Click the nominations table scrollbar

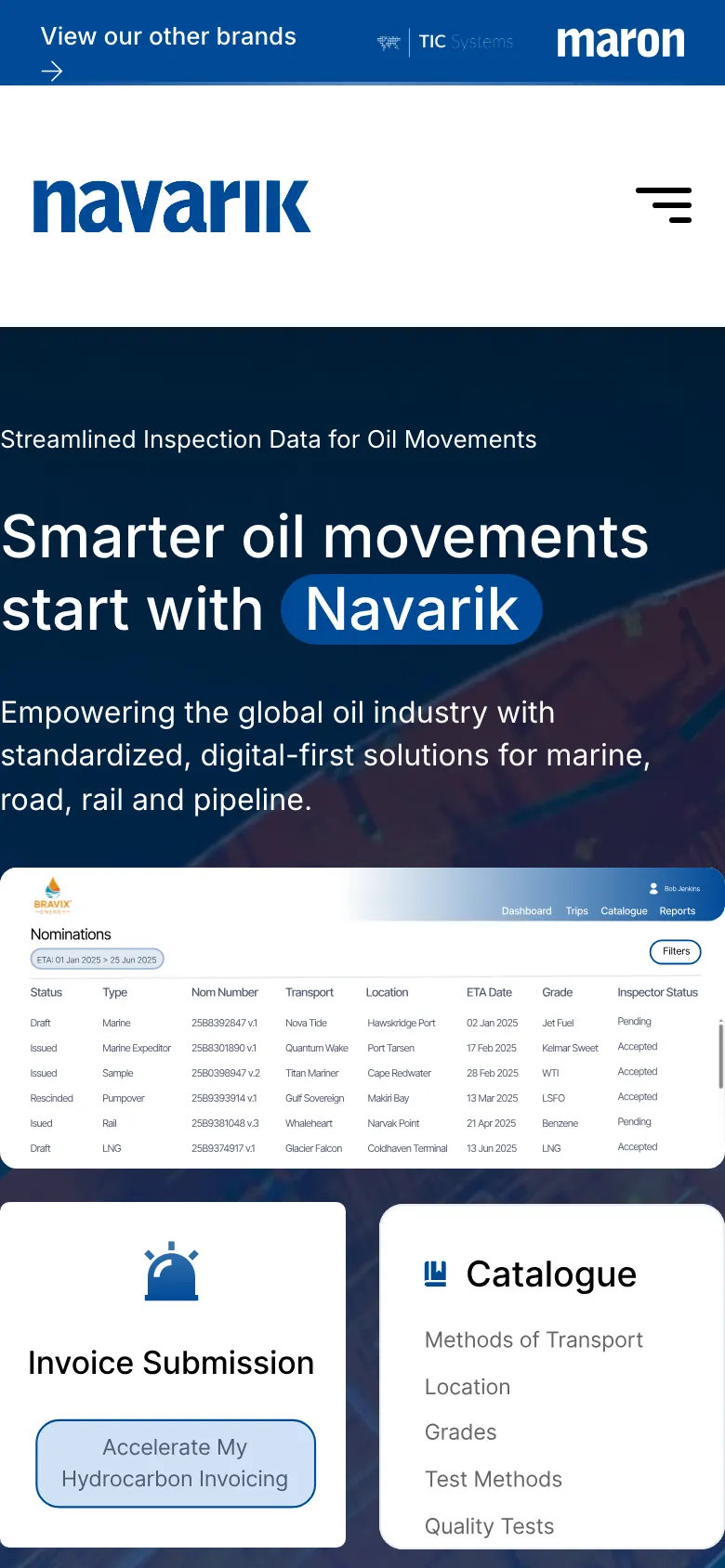click(x=720, y=1055)
